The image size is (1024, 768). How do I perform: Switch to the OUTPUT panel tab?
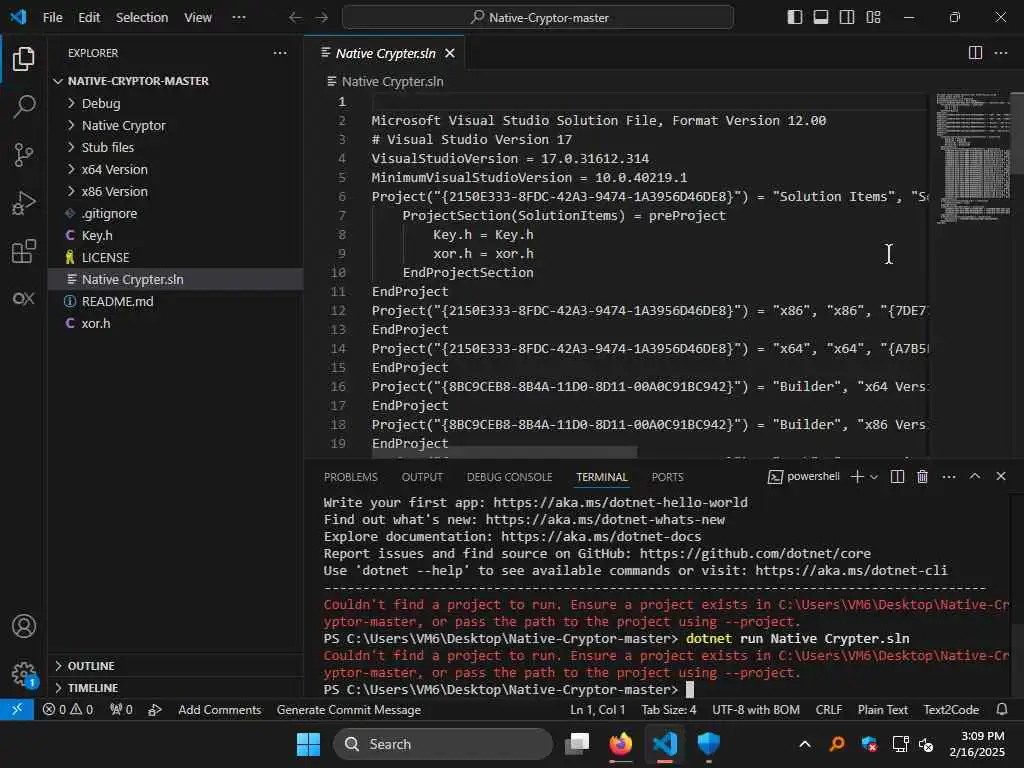[422, 477]
